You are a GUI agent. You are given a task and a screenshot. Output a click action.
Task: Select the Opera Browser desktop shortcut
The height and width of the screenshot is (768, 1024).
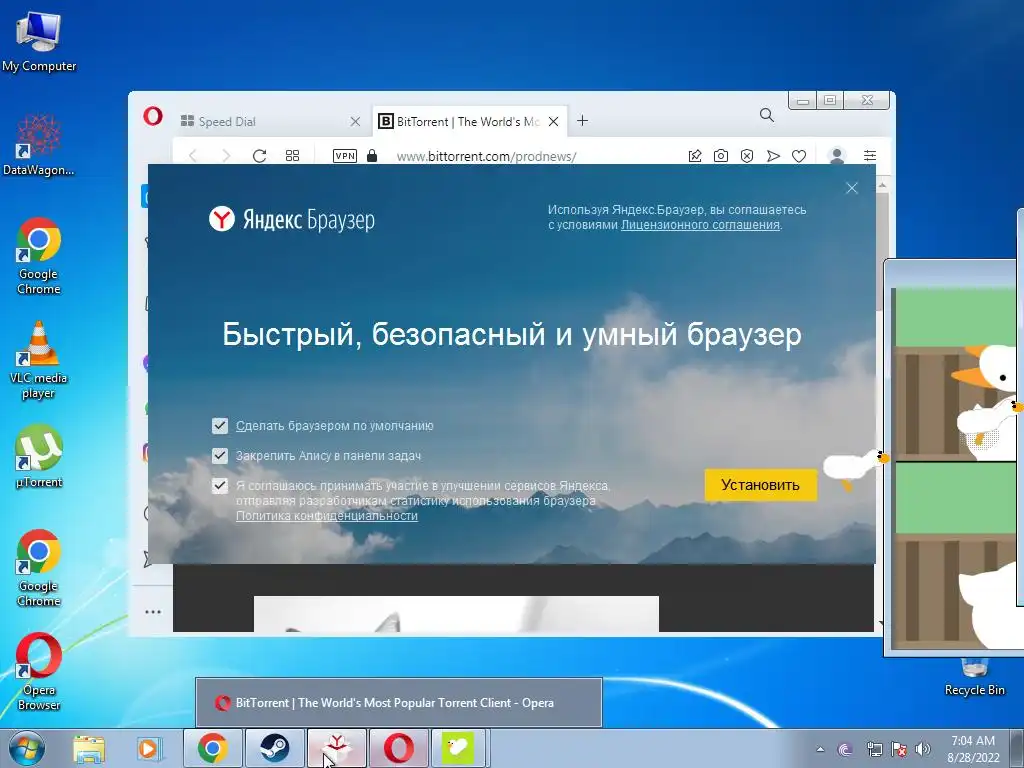(39, 671)
